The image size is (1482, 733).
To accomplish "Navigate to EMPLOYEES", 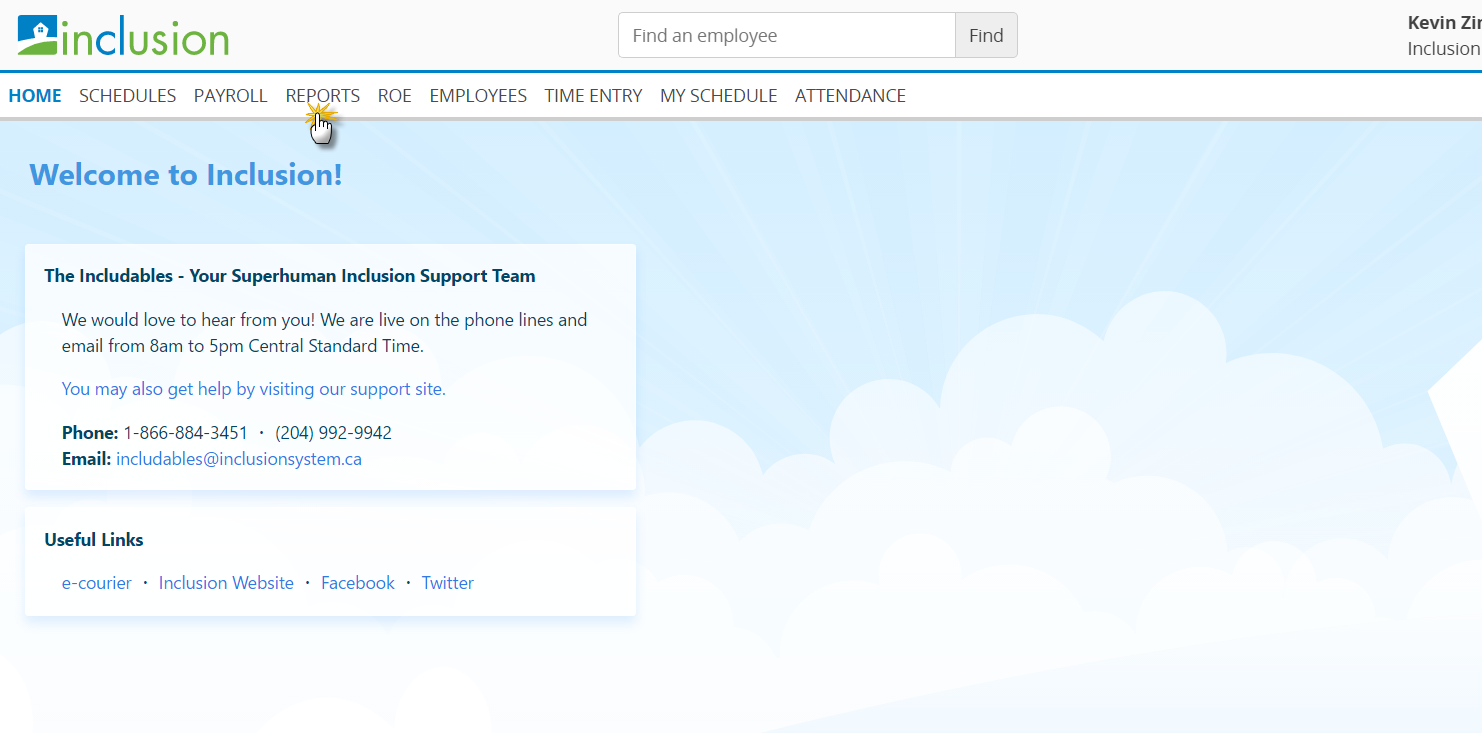I will [x=478, y=96].
